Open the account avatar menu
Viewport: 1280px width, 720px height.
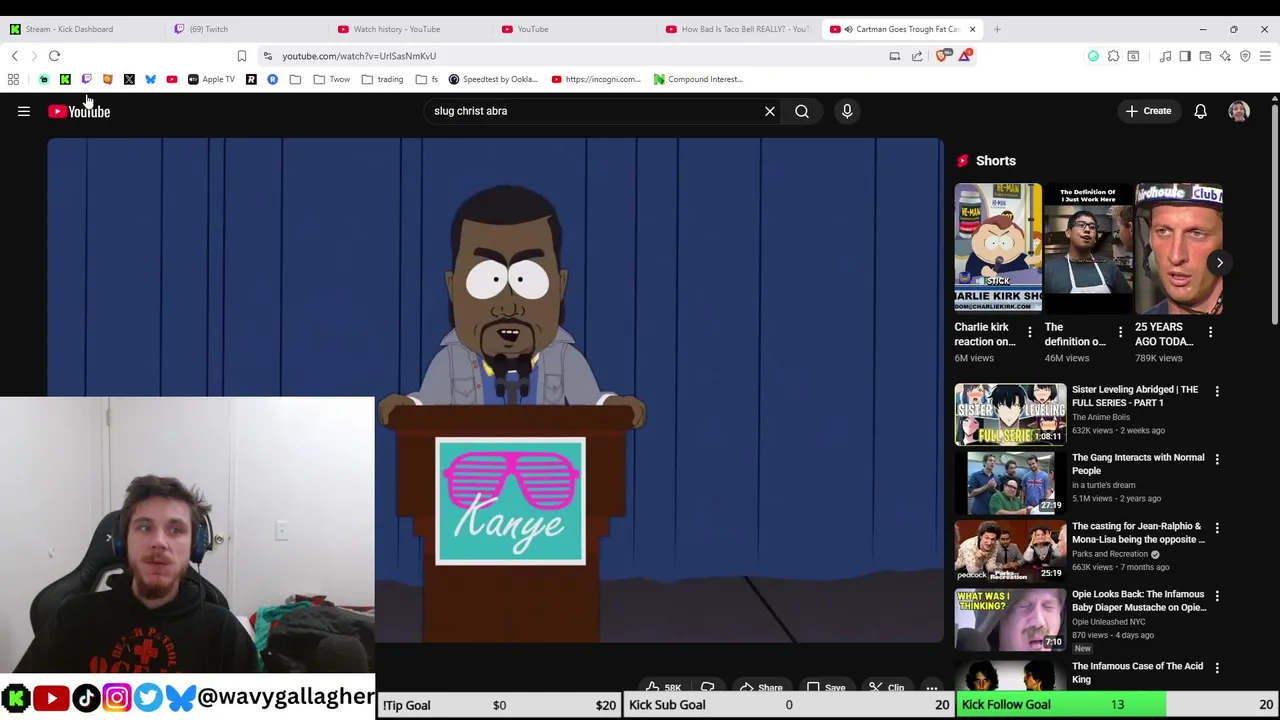coord(1239,111)
